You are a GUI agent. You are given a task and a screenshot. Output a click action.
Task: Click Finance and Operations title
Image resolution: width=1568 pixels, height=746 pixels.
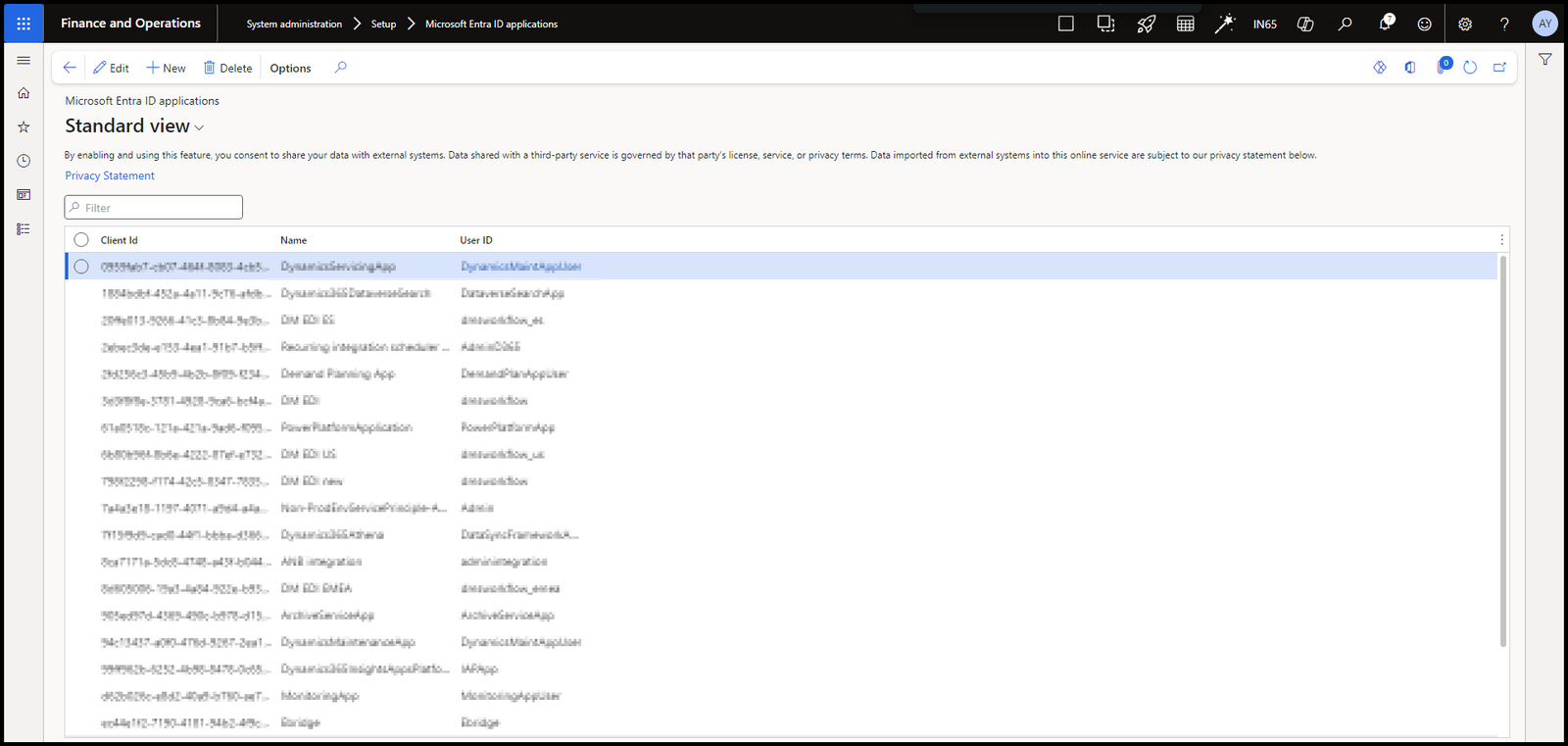point(130,24)
